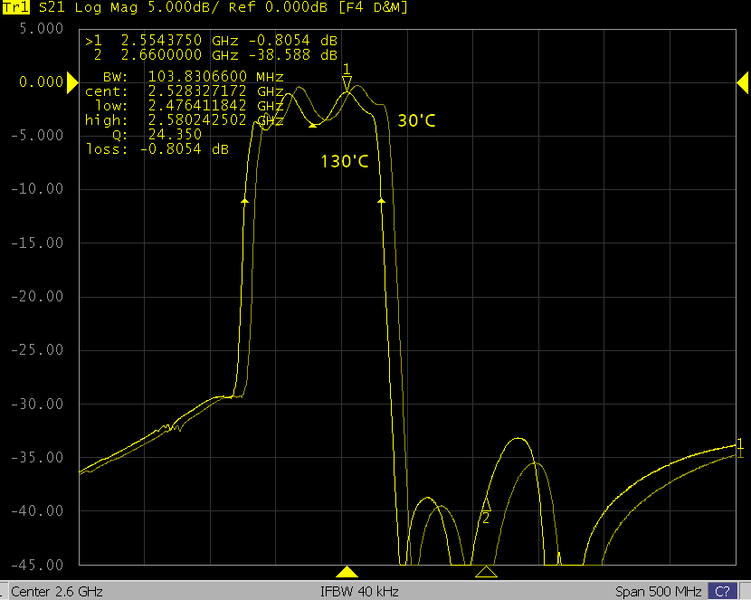Click the marker 2 readout at 2.66 GHz
This screenshot has width=751, height=600.
[x=211, y=55]
